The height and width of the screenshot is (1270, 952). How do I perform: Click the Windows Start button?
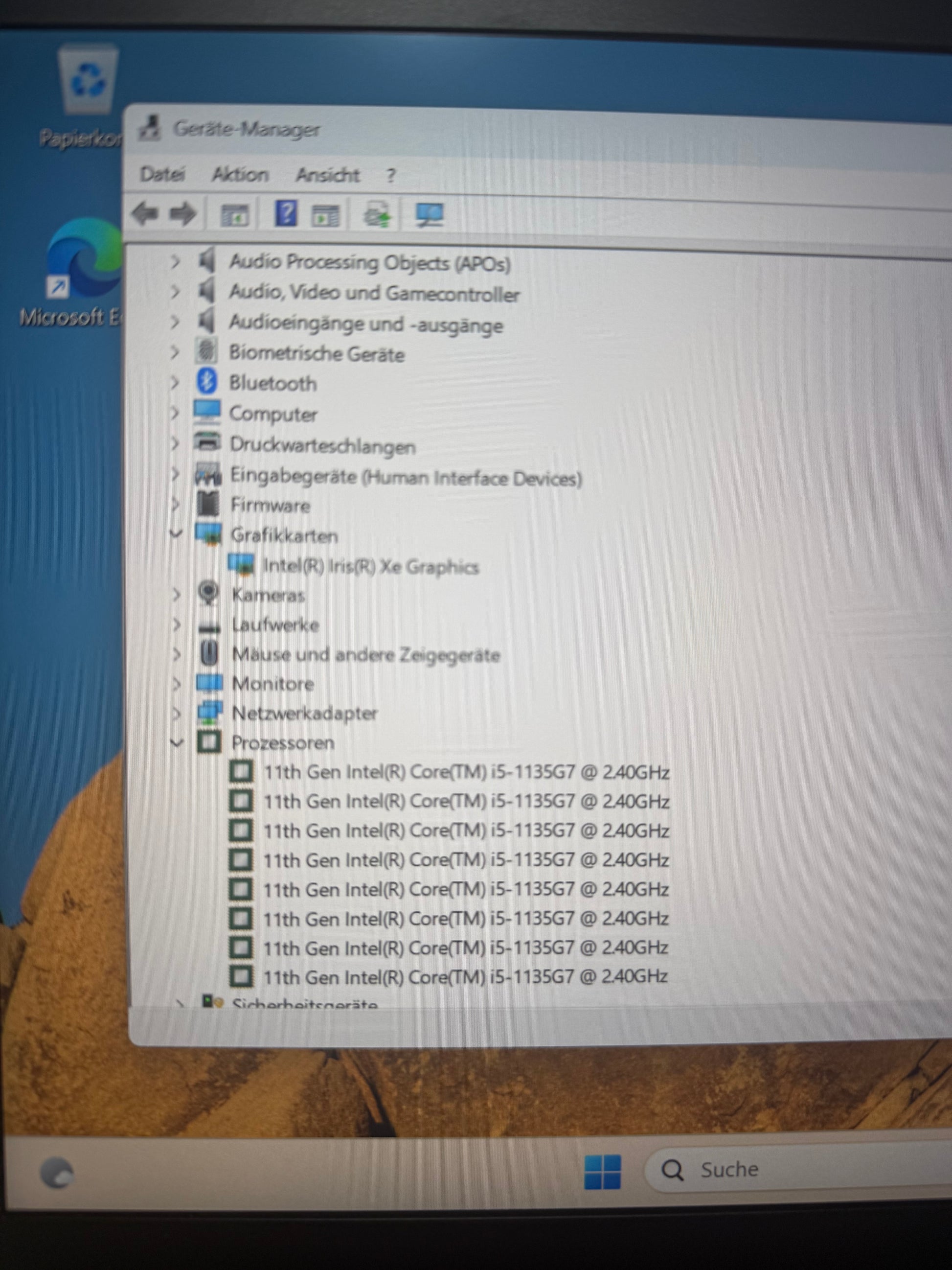click(602, 1172)
